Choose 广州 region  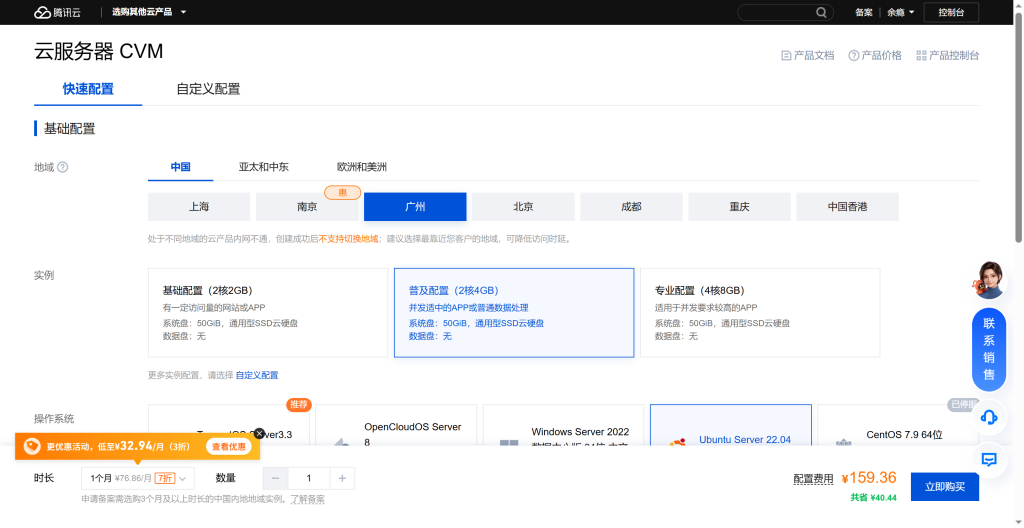pyautogui.click(x=415, y=206)
